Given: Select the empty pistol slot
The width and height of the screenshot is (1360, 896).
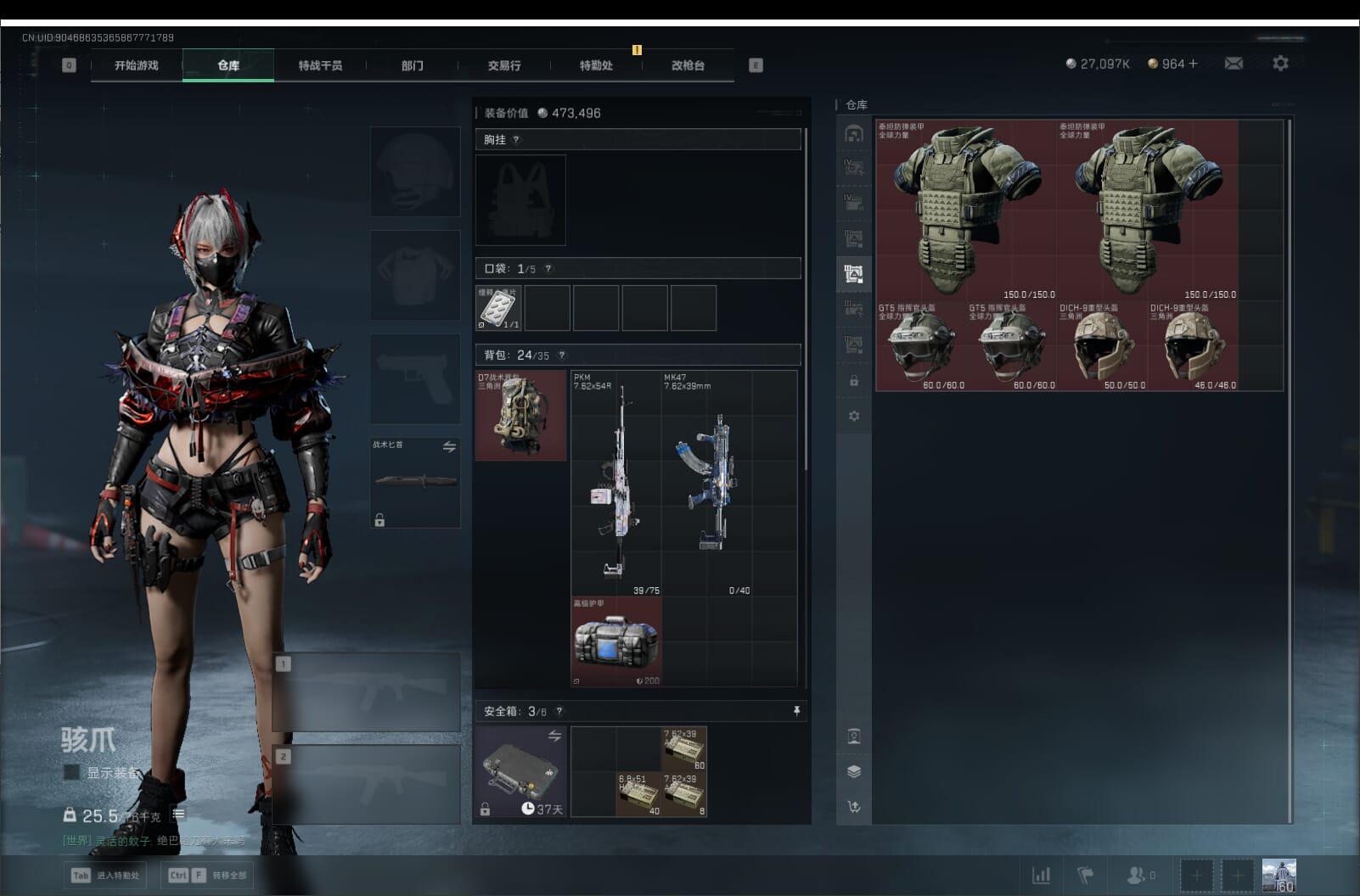Looking at the screenshot, I should (415, 378).
